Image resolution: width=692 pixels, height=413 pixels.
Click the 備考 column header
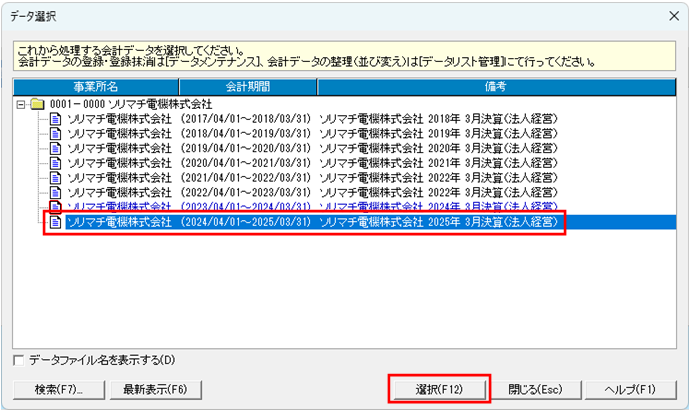click(x=496, y=86)
